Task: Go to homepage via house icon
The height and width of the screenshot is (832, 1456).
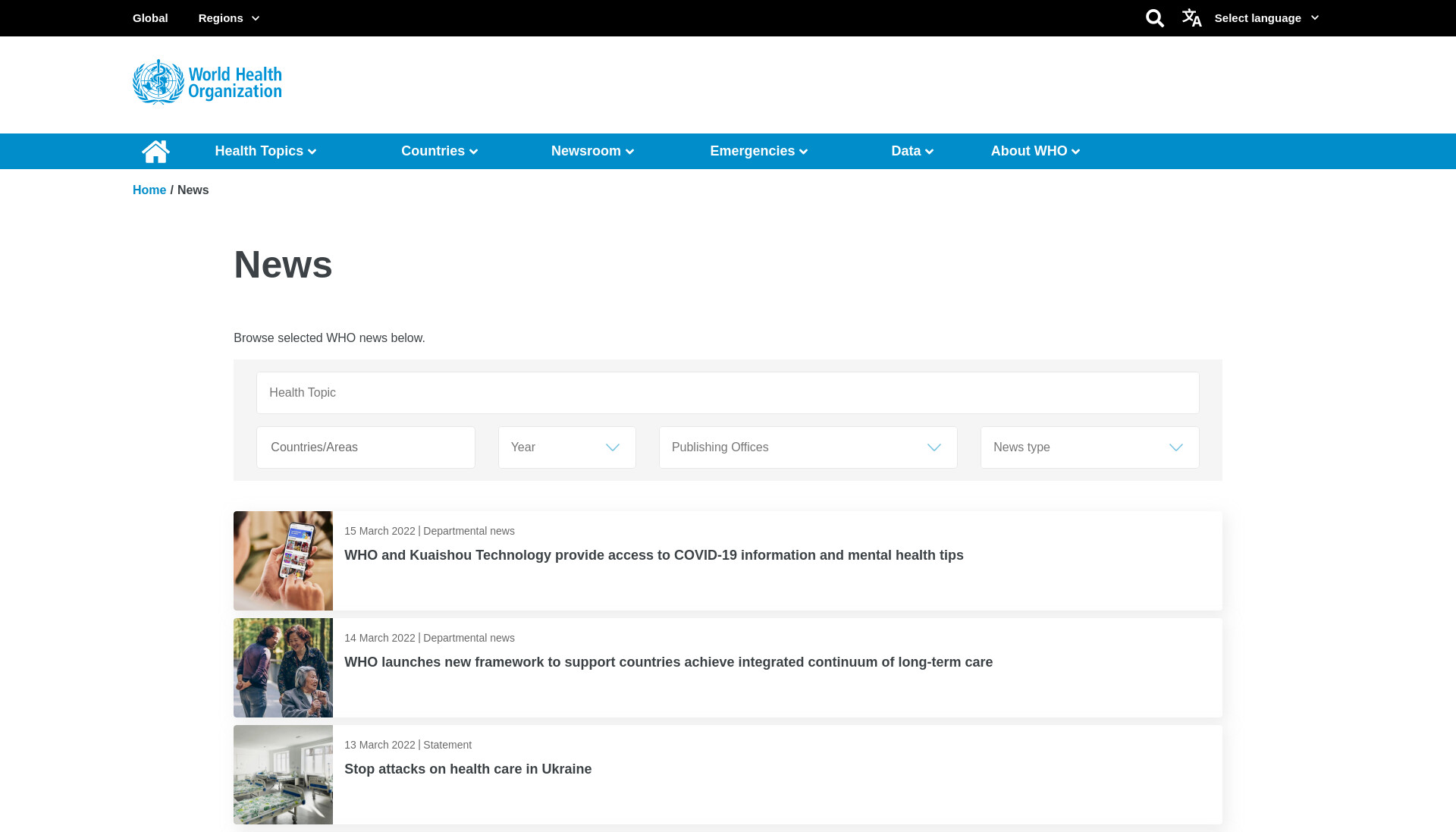Action: click(155, 152)
